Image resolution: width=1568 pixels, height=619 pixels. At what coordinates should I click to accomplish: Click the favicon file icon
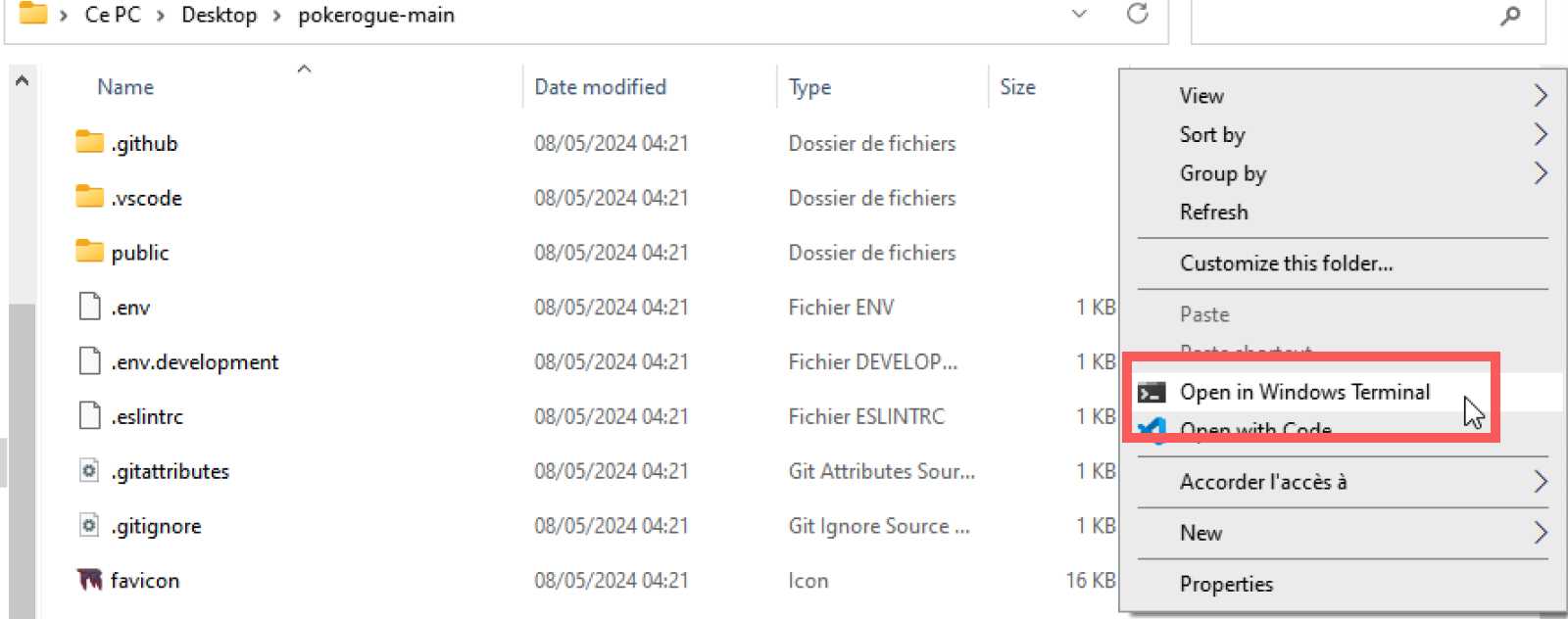[89, 580]
